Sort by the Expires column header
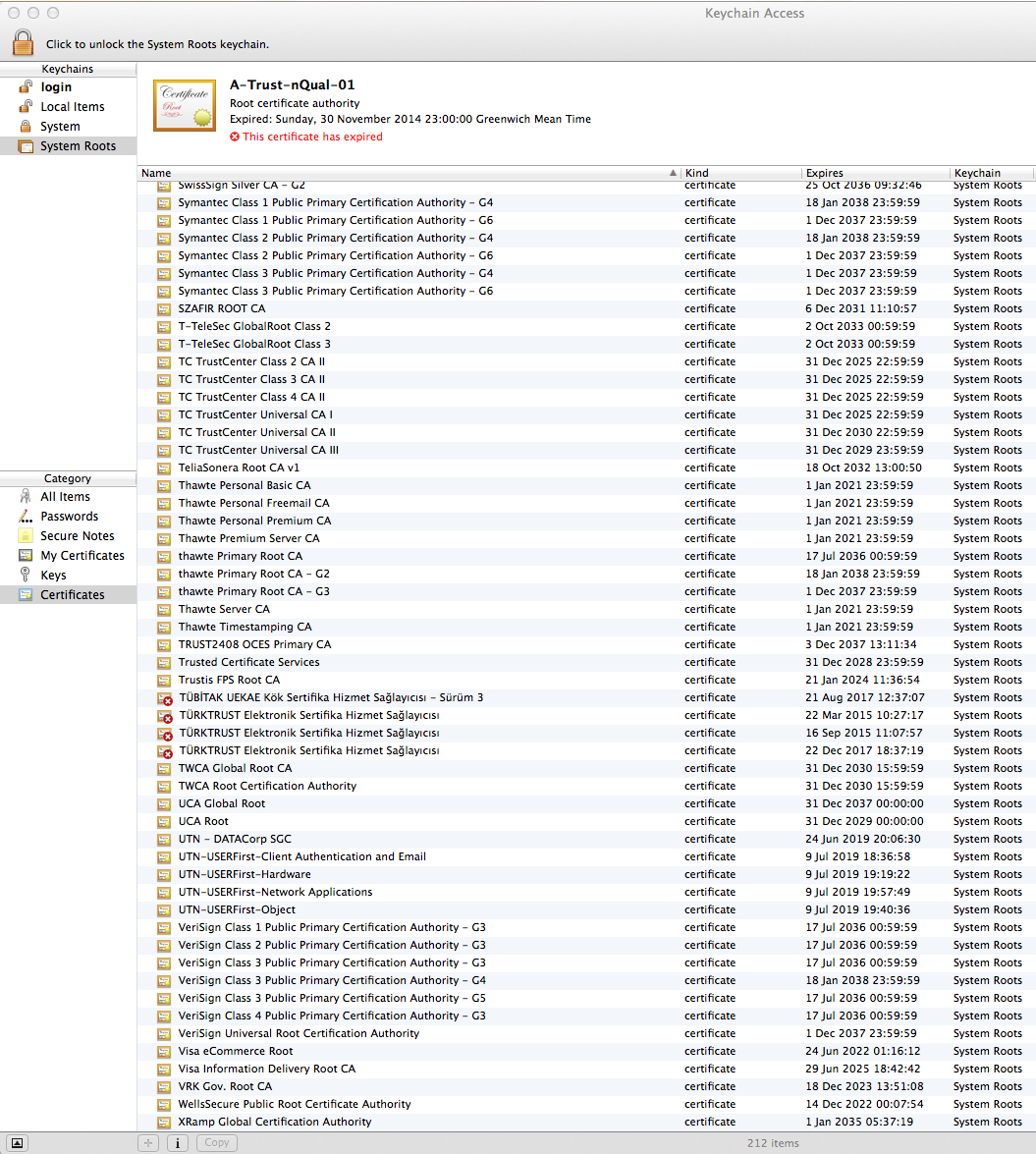1036x1154 pixels. tap(876, 173)
